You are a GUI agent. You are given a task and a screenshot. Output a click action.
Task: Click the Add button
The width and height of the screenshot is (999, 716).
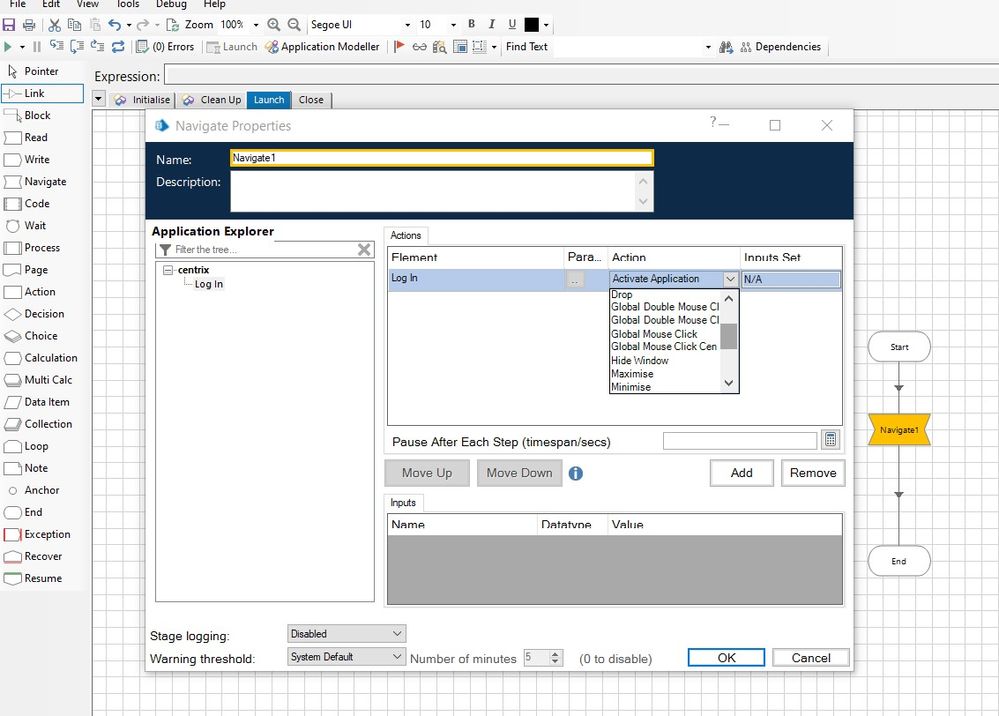741,473
